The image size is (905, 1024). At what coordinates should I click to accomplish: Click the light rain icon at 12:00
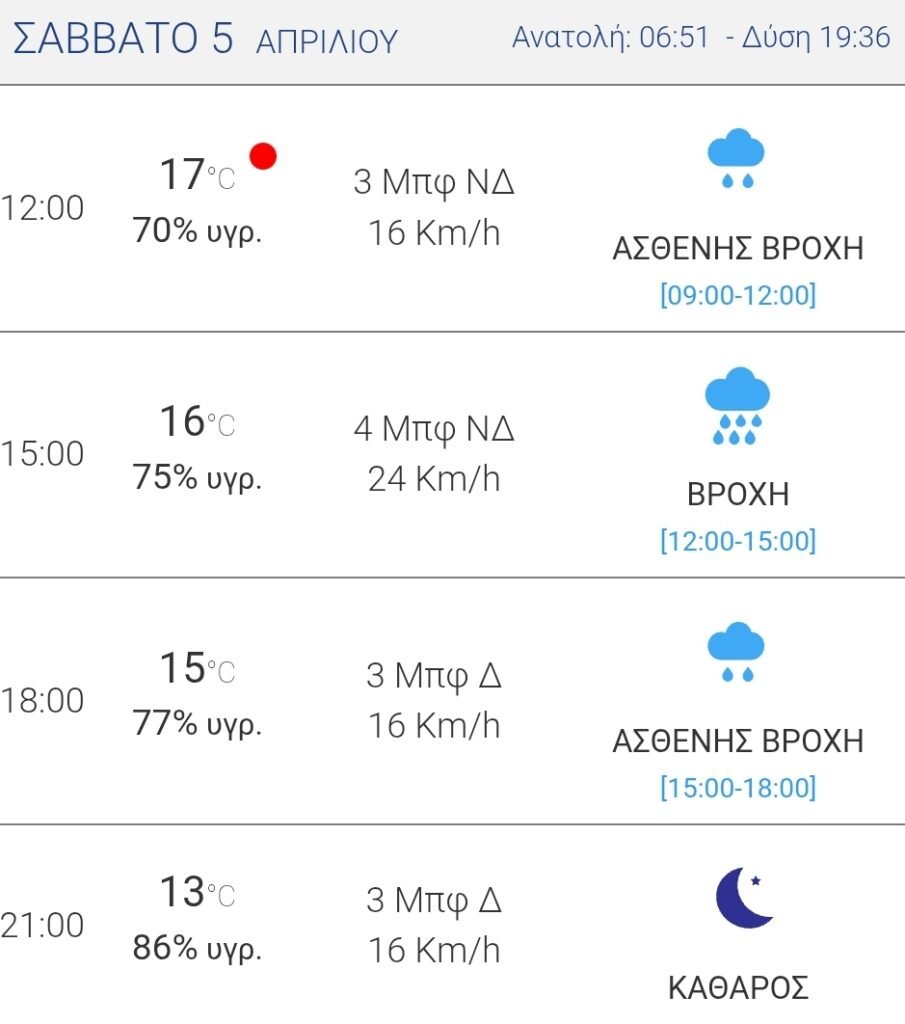(736, 159)
